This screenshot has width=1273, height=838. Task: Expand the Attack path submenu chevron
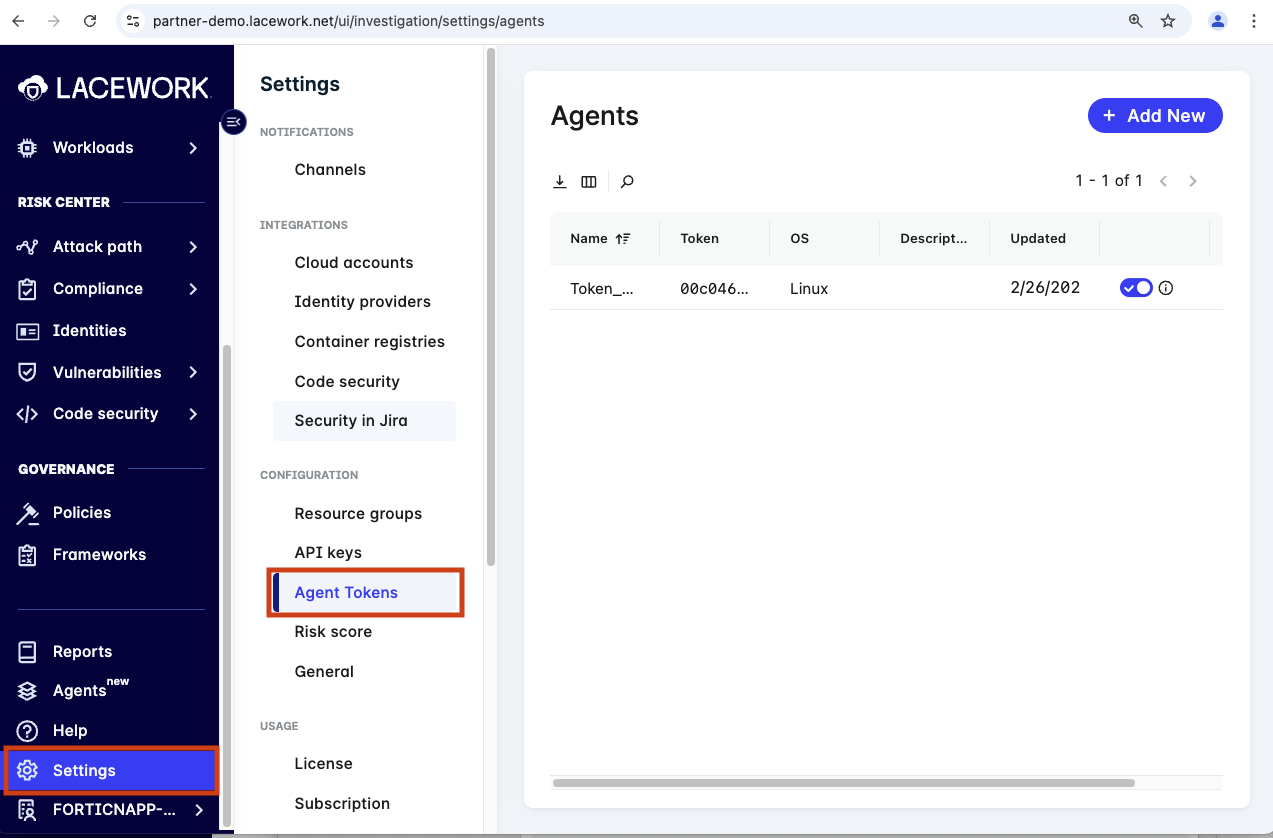tap(193, 247)
